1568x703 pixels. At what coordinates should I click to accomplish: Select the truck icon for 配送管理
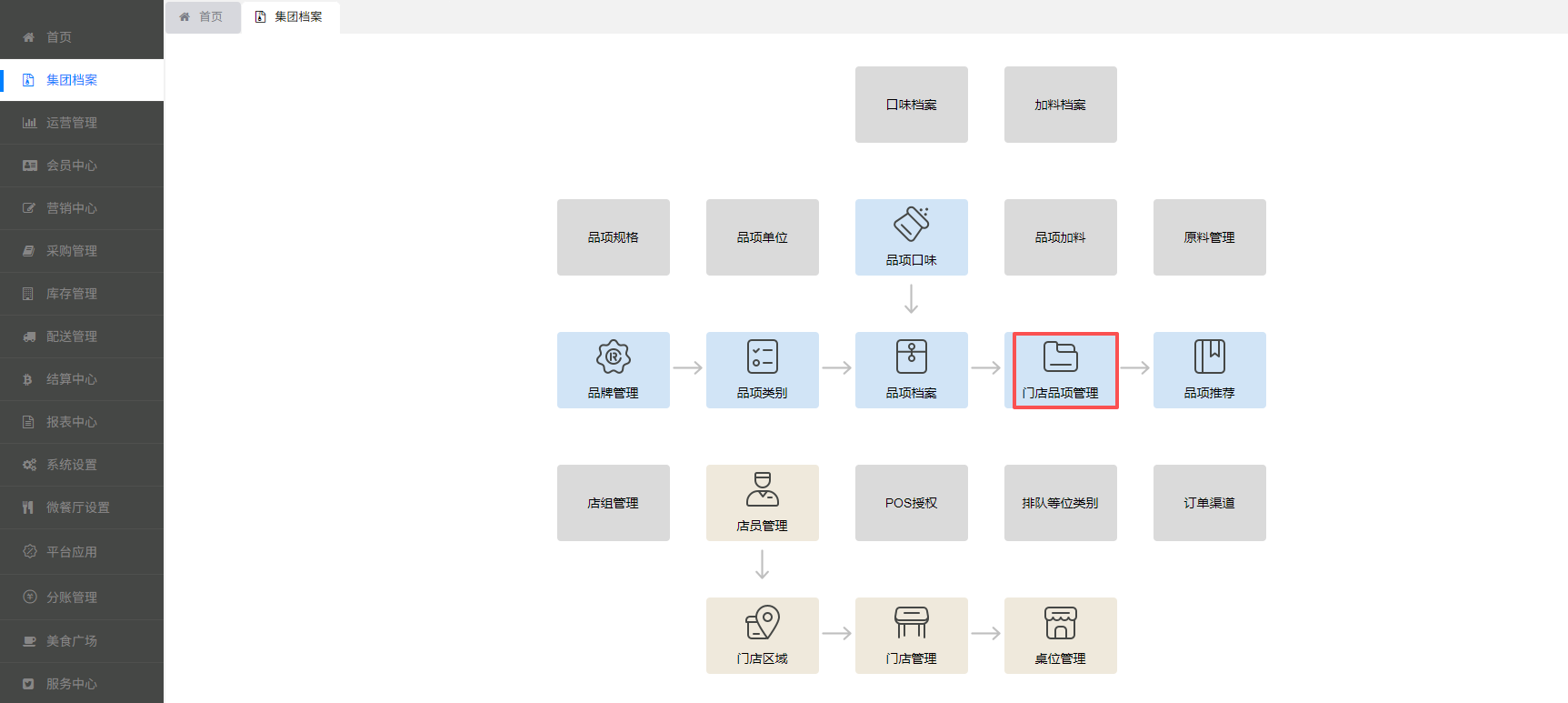(29, 336)
